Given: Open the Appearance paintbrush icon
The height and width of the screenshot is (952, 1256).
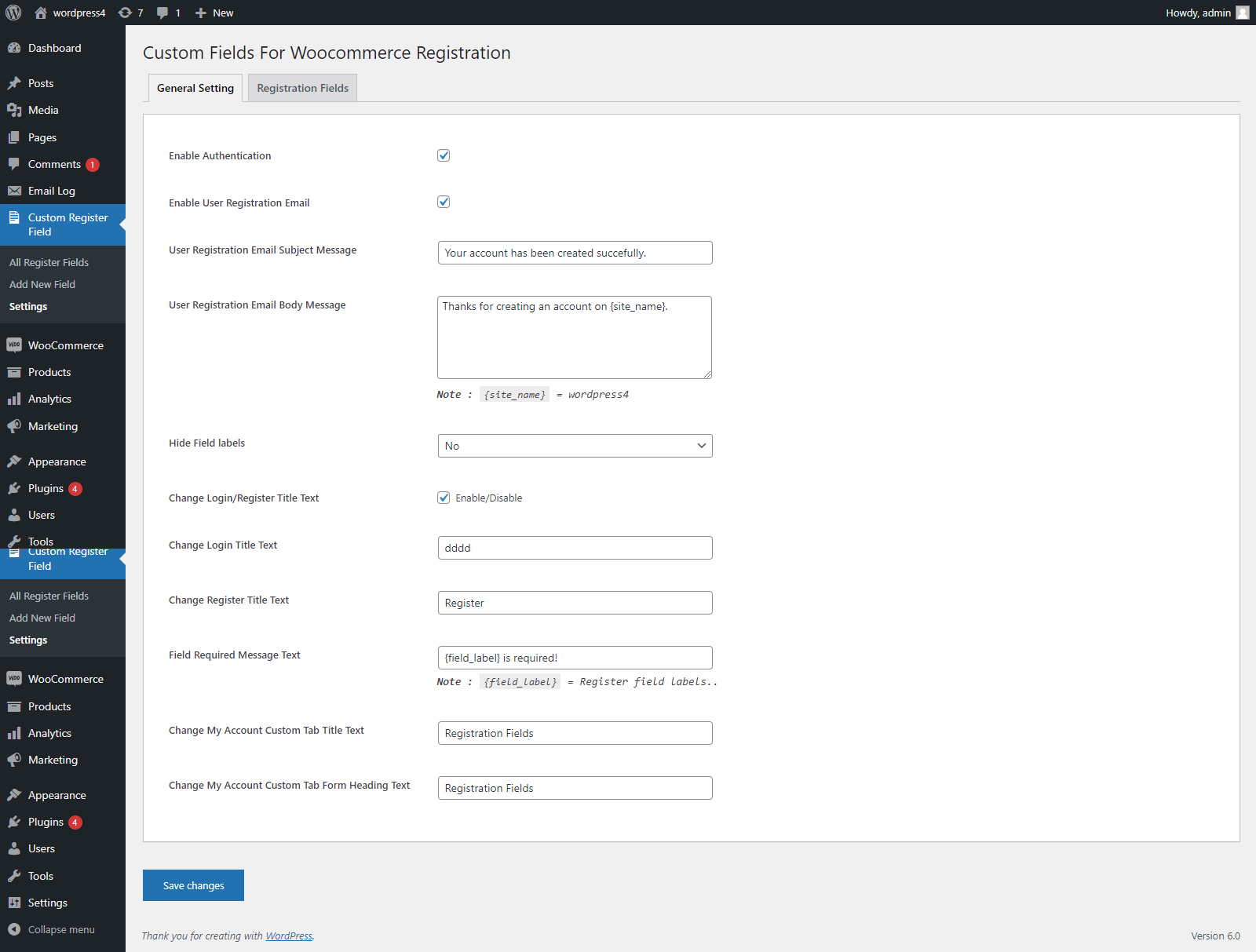Looking at the screenshot, I should 16,461.
